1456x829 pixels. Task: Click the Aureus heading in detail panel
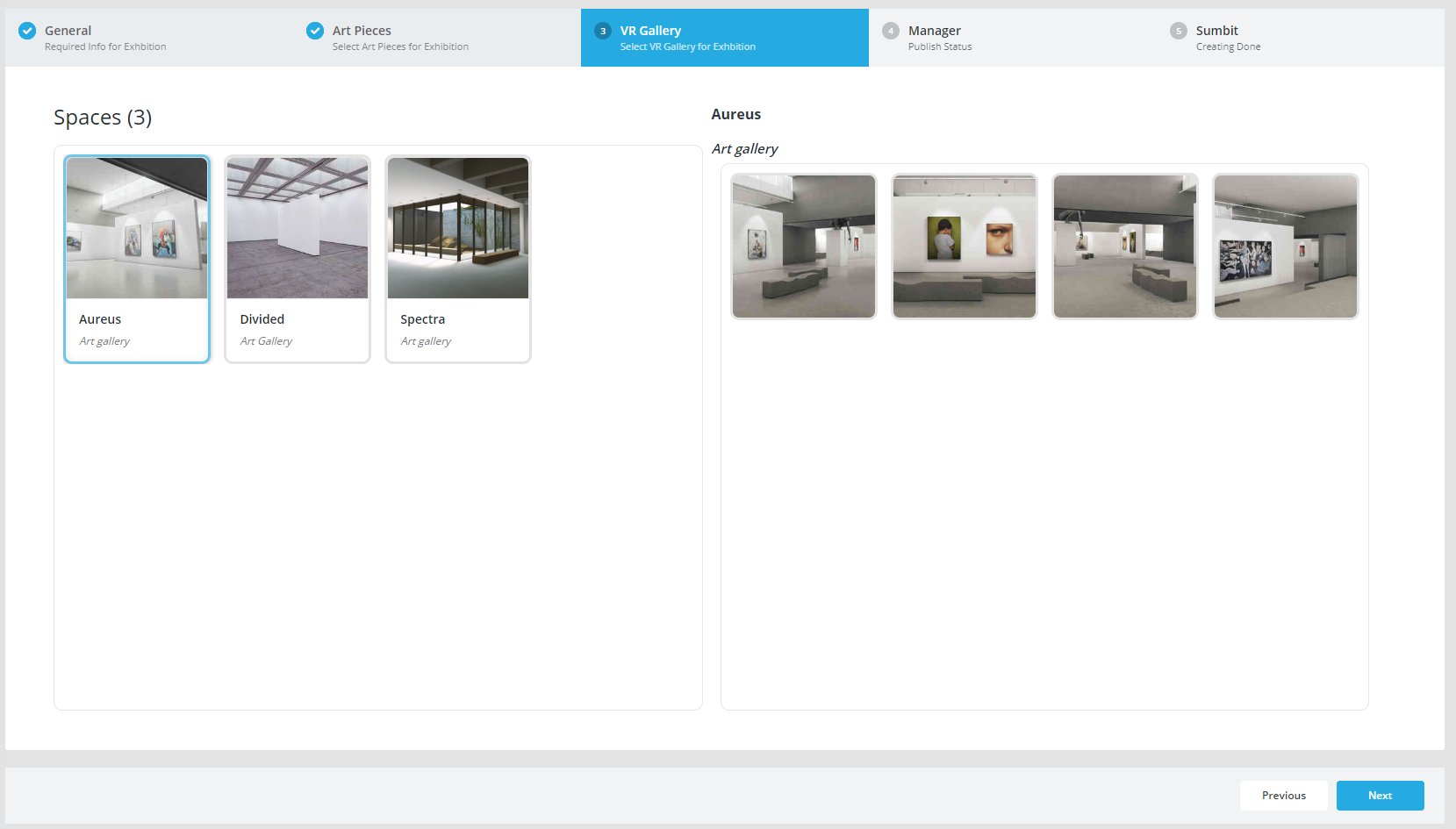pos(736,114)
